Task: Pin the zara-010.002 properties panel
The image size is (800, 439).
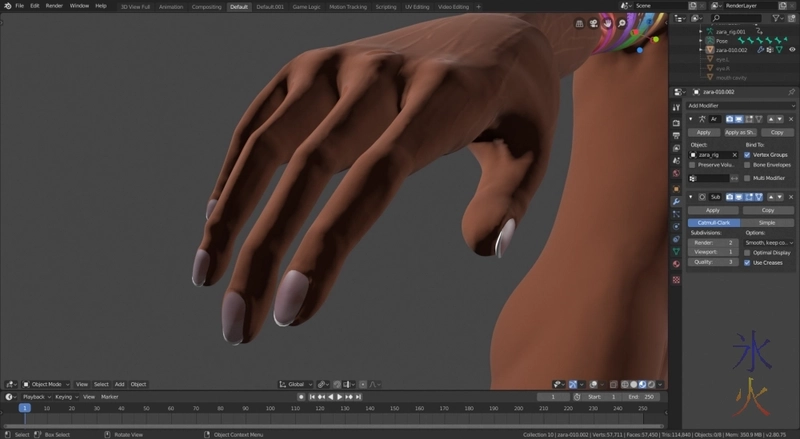Action: coord(791,92)
